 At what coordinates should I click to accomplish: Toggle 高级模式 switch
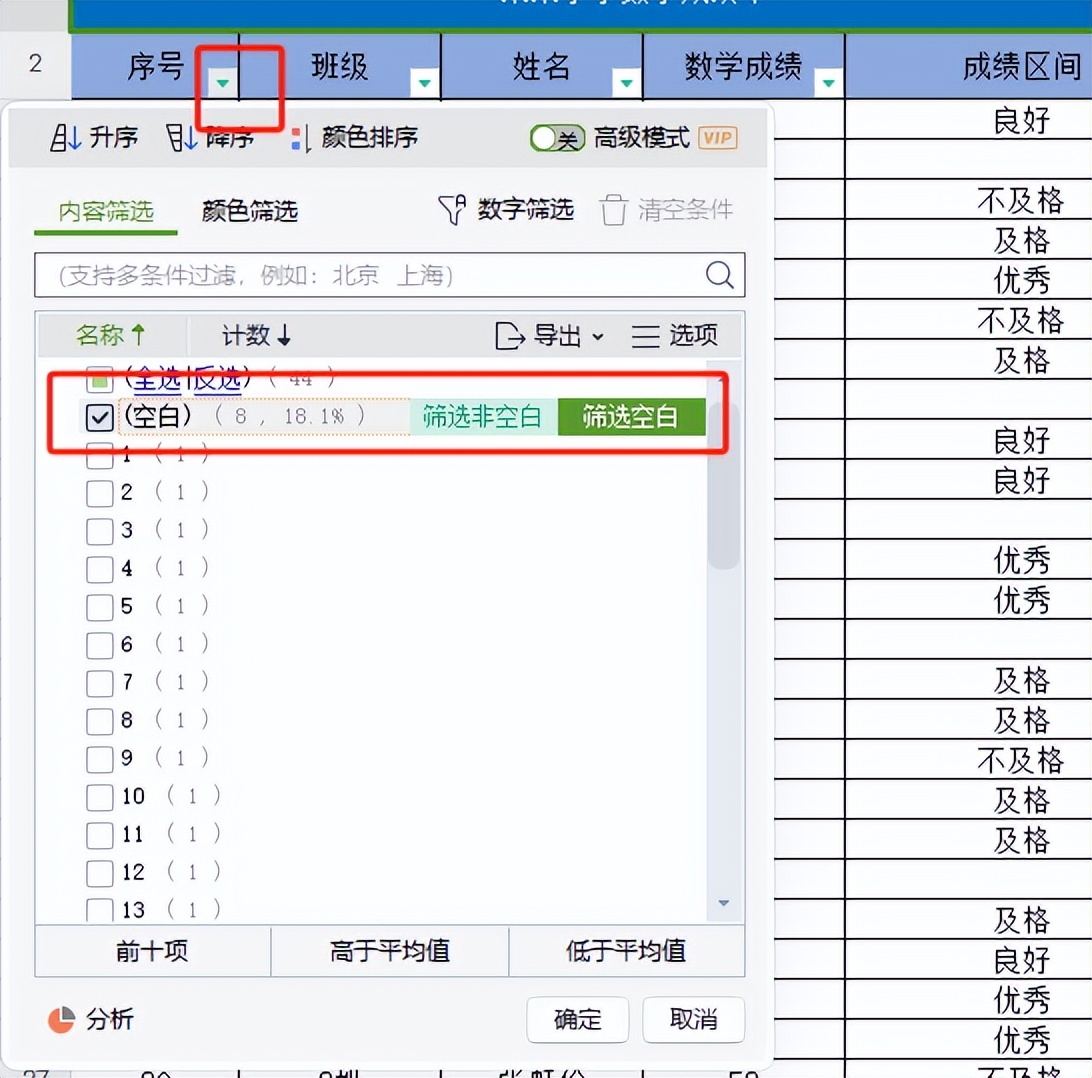pos(556,137)
